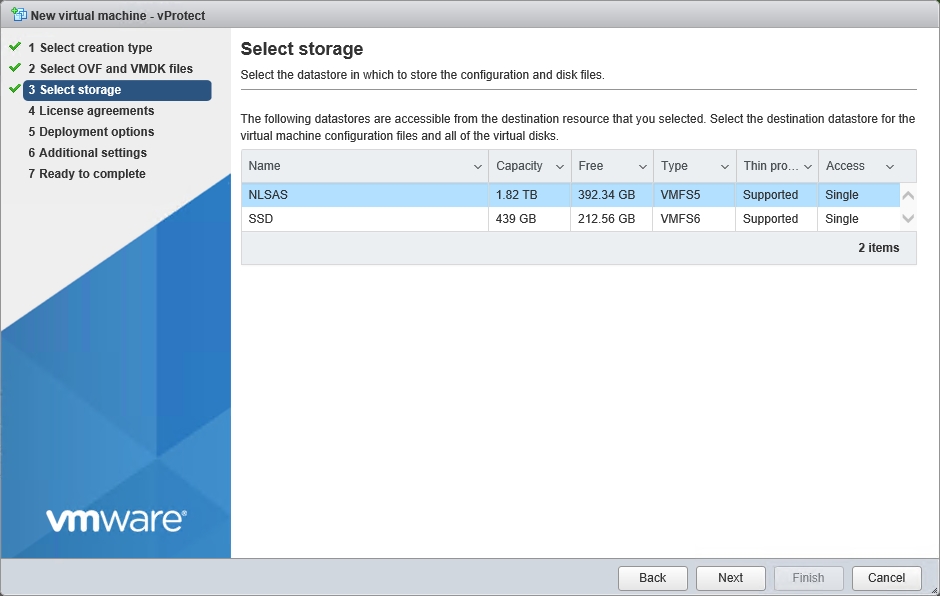Expand the Type column header menu
The image size is (940, 596).
[x=724, y=167]
